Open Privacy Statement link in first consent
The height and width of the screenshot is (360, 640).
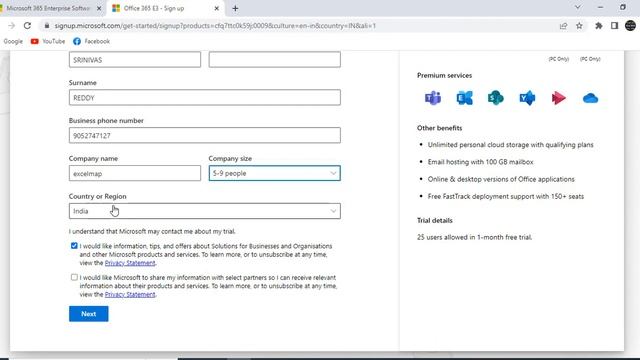coord(130,263)
